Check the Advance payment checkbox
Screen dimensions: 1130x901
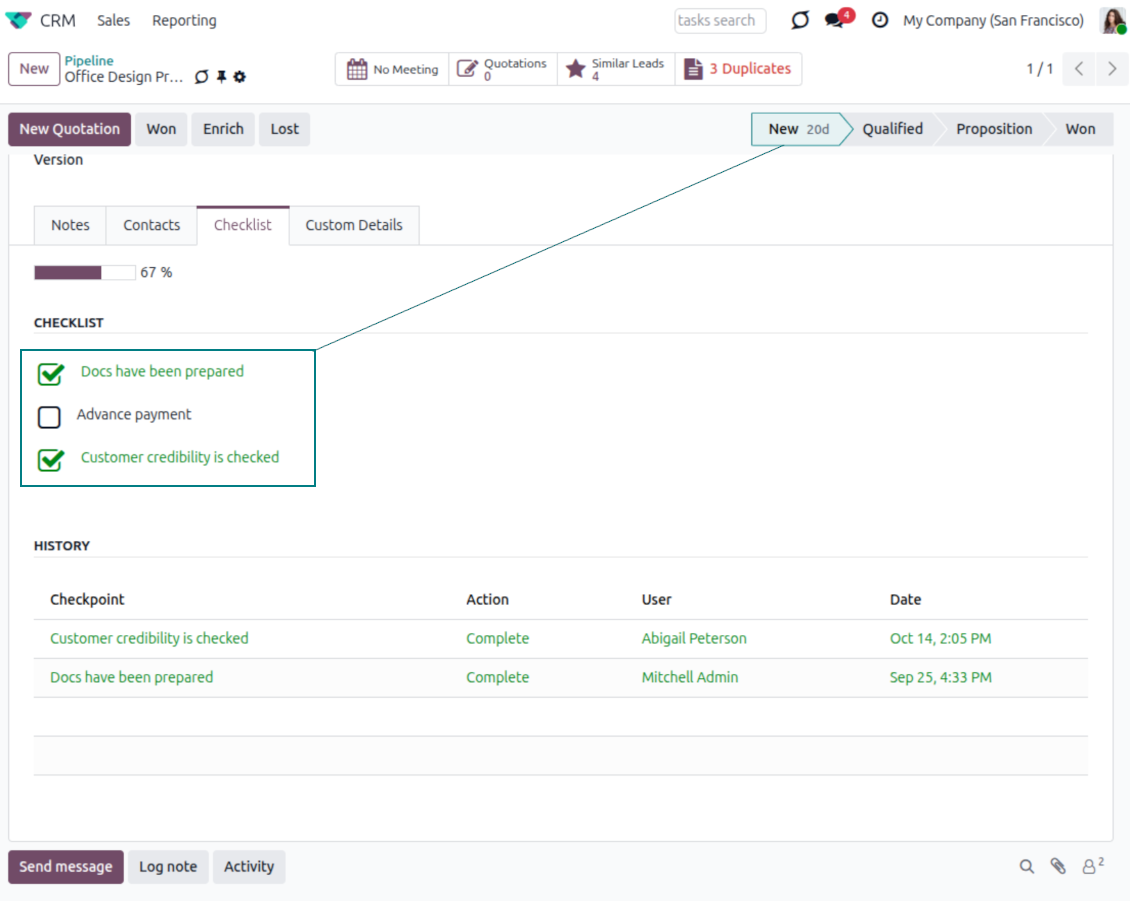pyautogui.click(x=49, y=416)
